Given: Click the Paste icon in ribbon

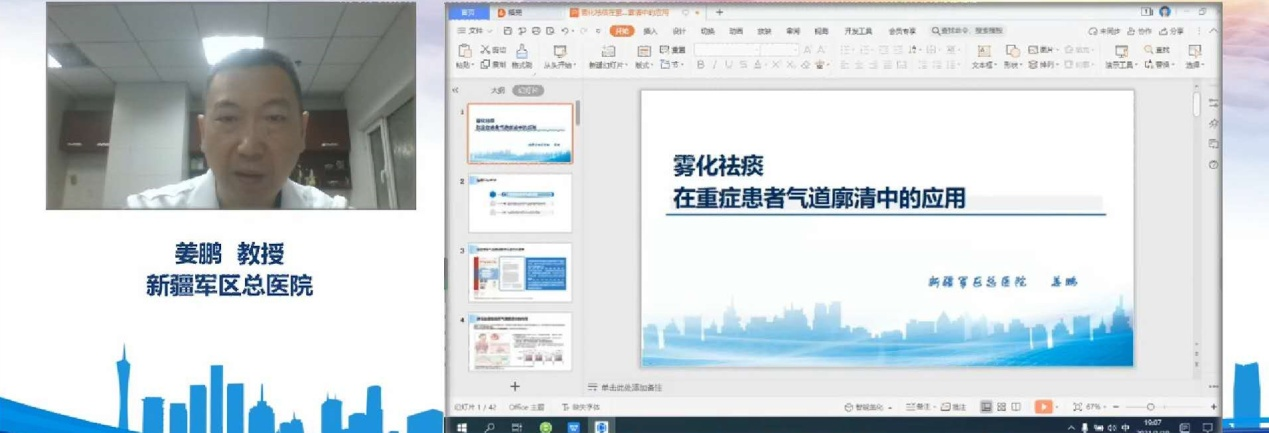Looking at the screenshot, I should tap(464, 51).
